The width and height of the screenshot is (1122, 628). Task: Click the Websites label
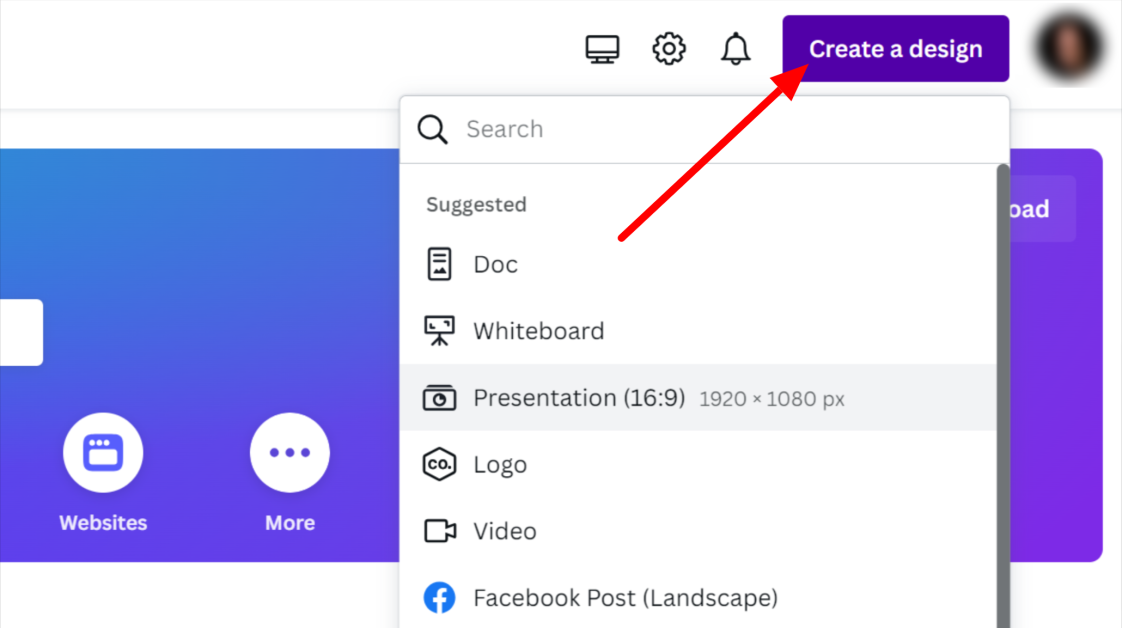pyautogui.click(x=103, y=523)
